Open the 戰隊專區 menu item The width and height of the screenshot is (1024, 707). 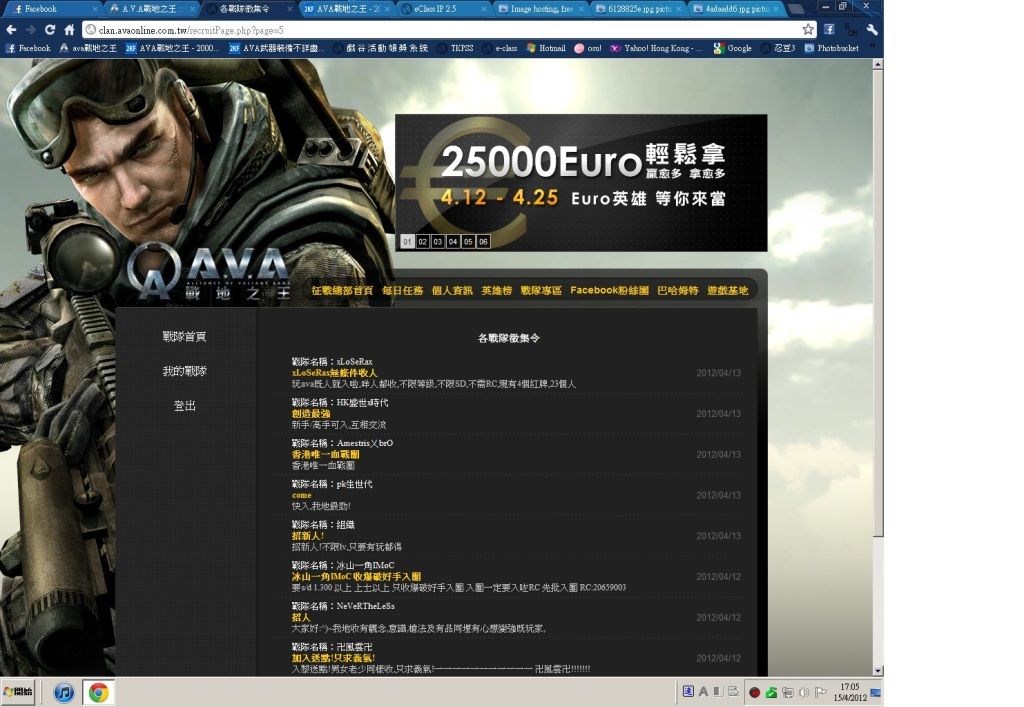(541, 291)
